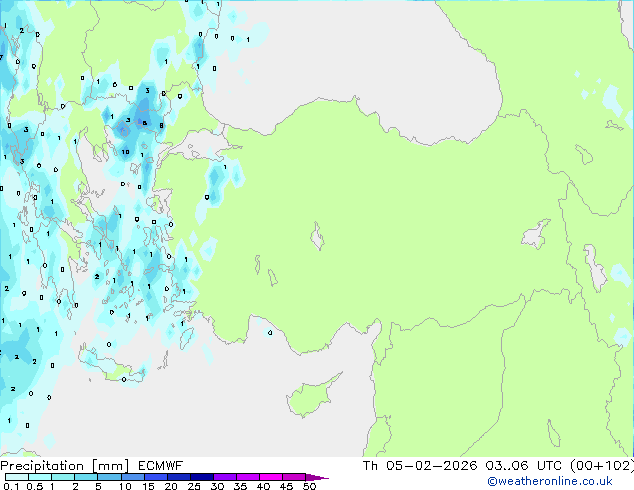Click the legend label '35'
This screenshot has height=490, width=634.
tap(240, 486)
